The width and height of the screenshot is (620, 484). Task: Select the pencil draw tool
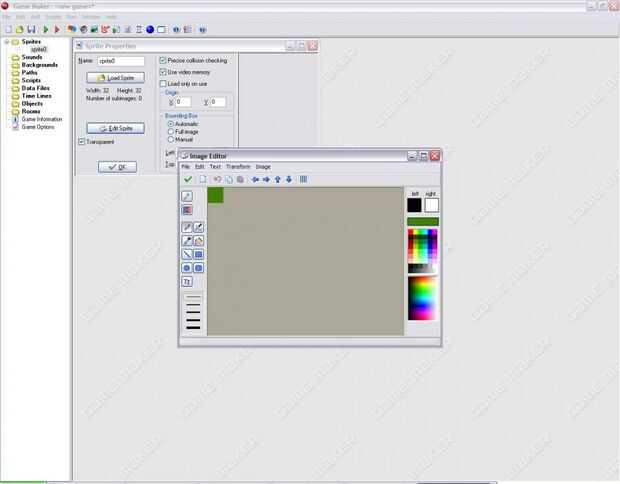tap(187, 227)
